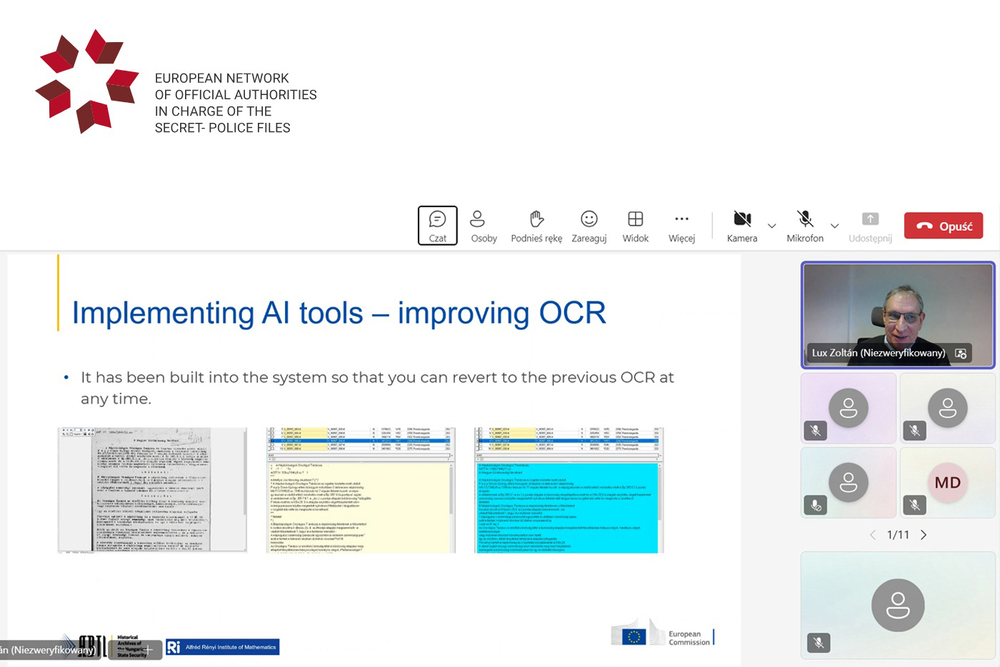Expand the Kamera options dropdown arrow
Screen dimensions: 1000x667
tap(771, 226)
